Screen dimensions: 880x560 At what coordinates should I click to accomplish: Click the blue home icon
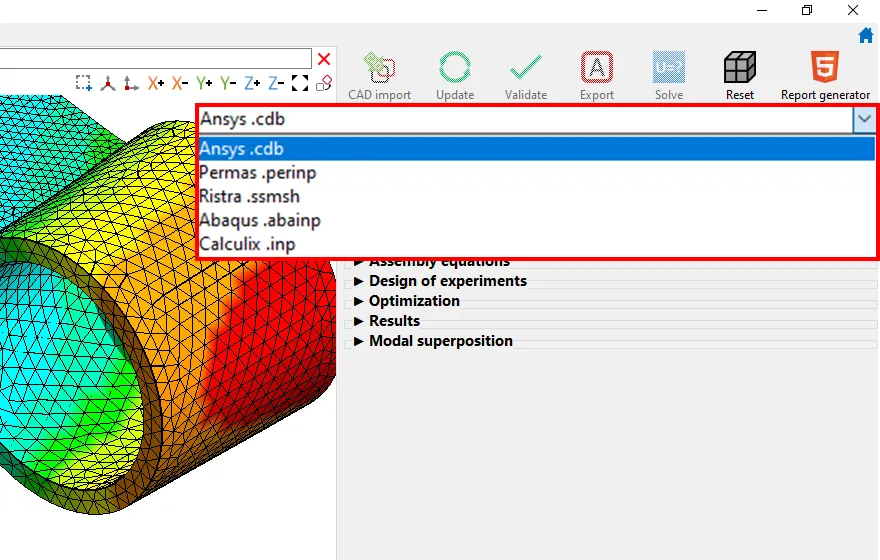coord(866,35)
